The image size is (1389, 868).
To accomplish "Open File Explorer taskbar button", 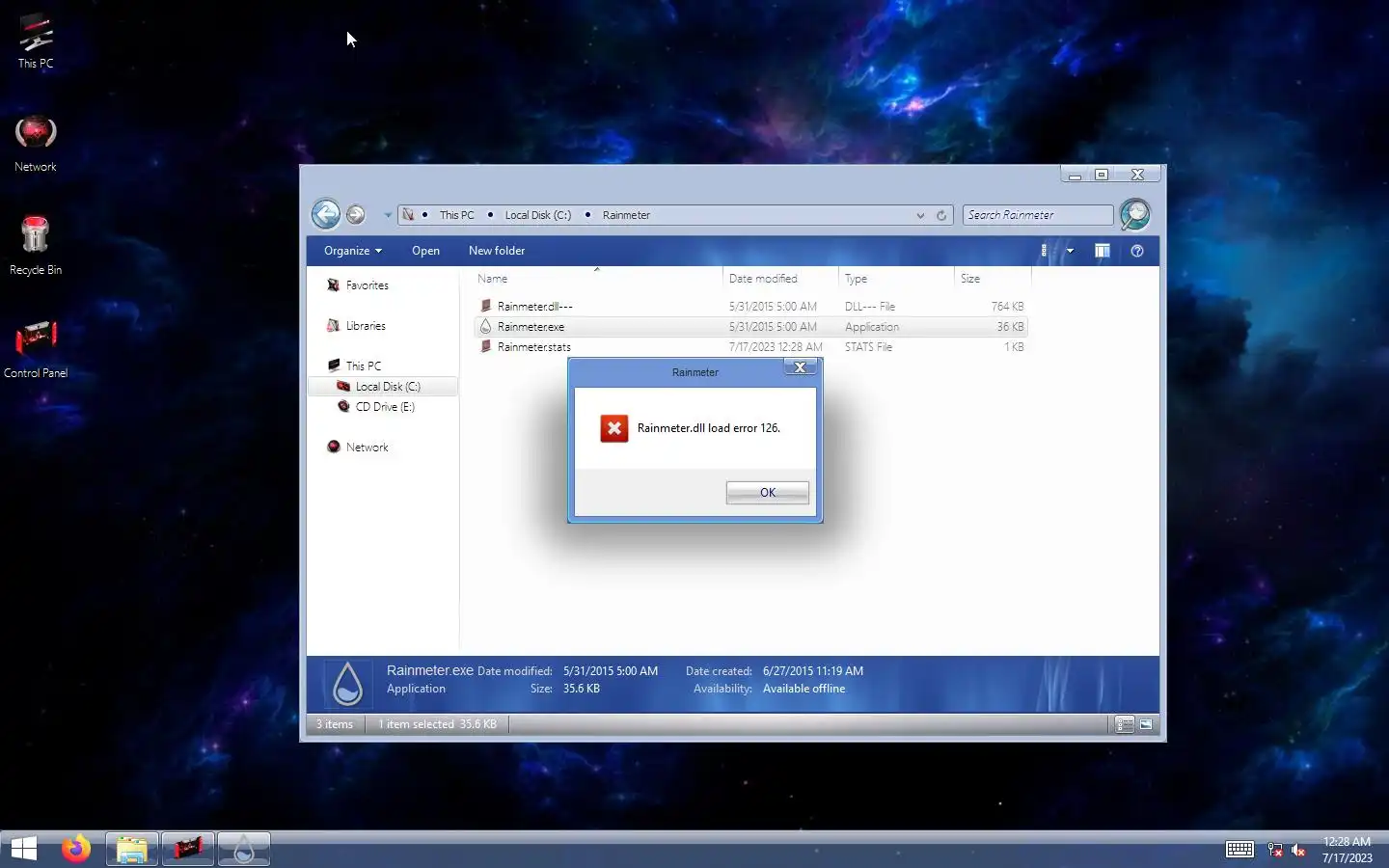I will [x=131, y=849].
